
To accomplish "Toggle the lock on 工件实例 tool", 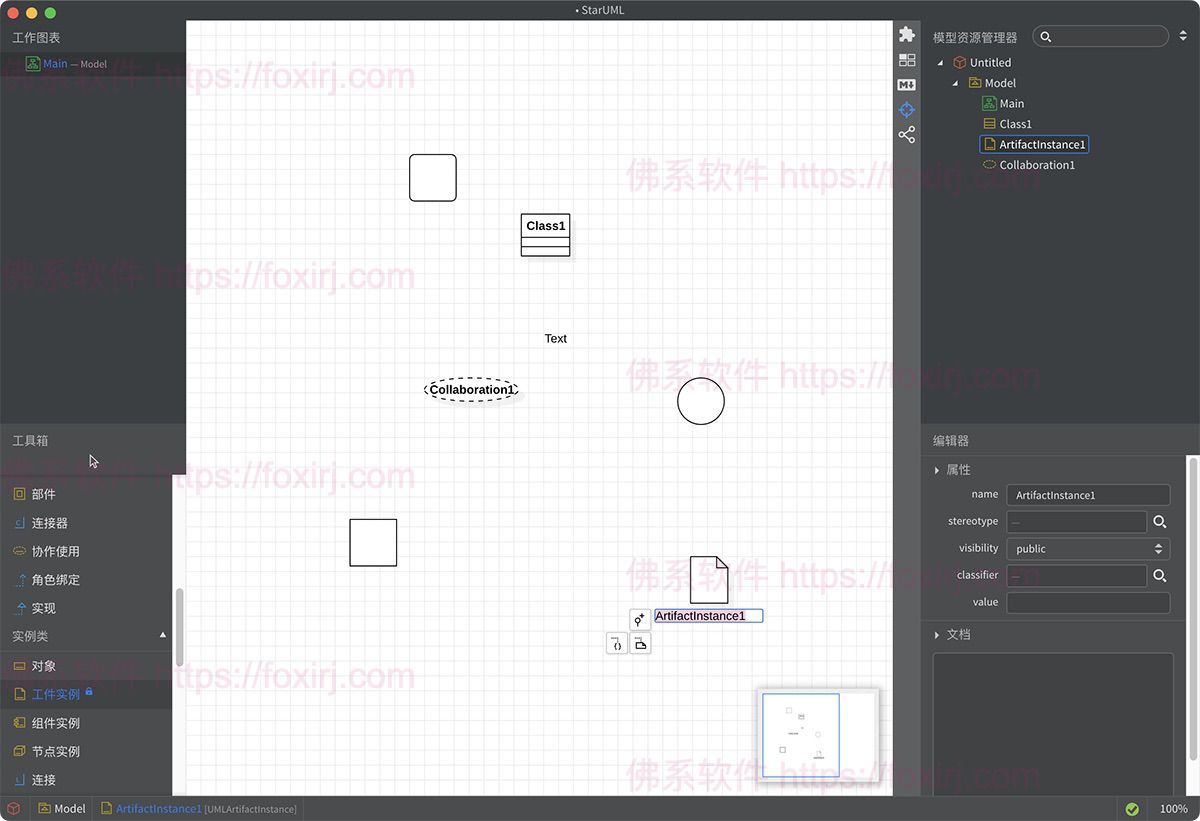I will click(89, 693).
